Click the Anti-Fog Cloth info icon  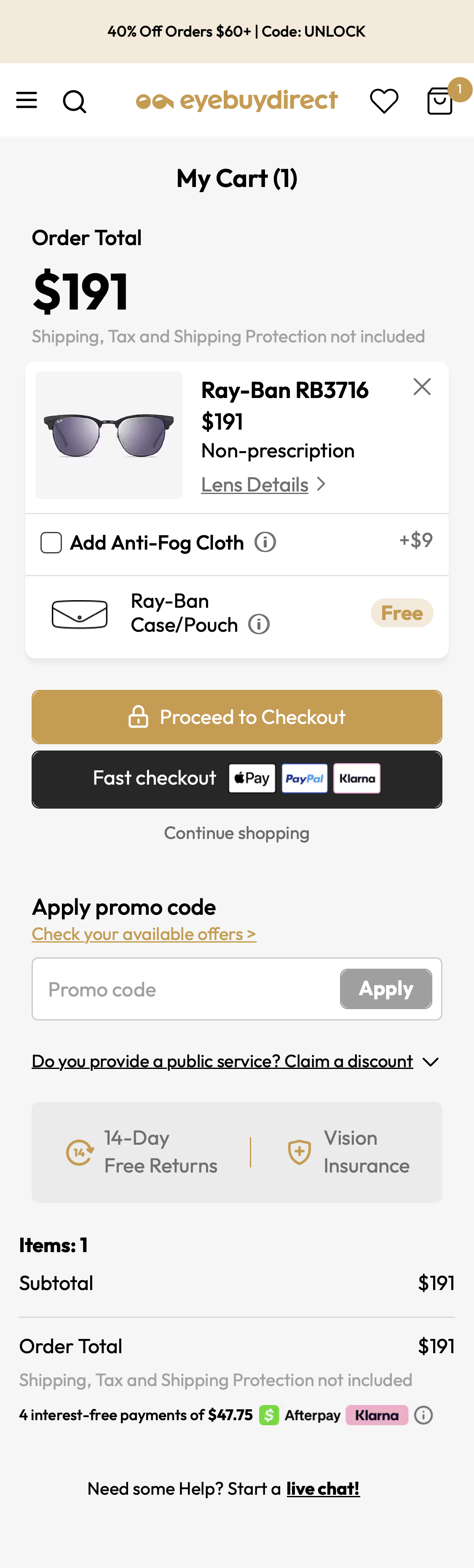[x=265, y=542]
